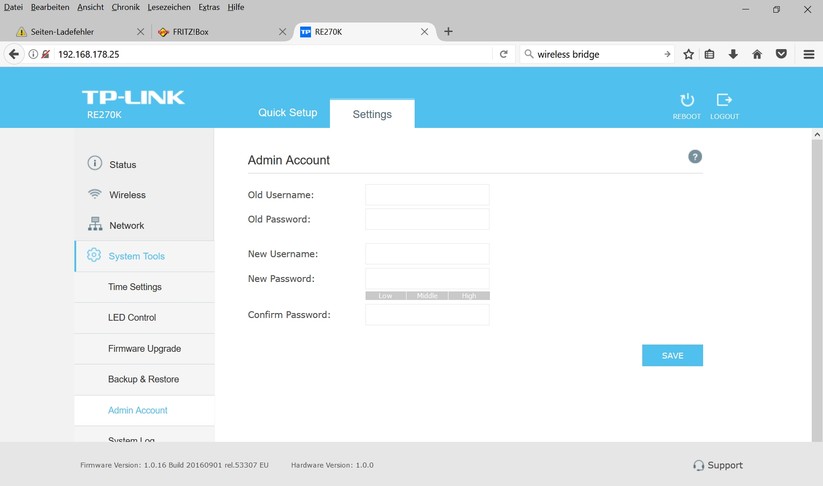
Task: Click the Reboot power icon
Action: click(x=686, y=100)
